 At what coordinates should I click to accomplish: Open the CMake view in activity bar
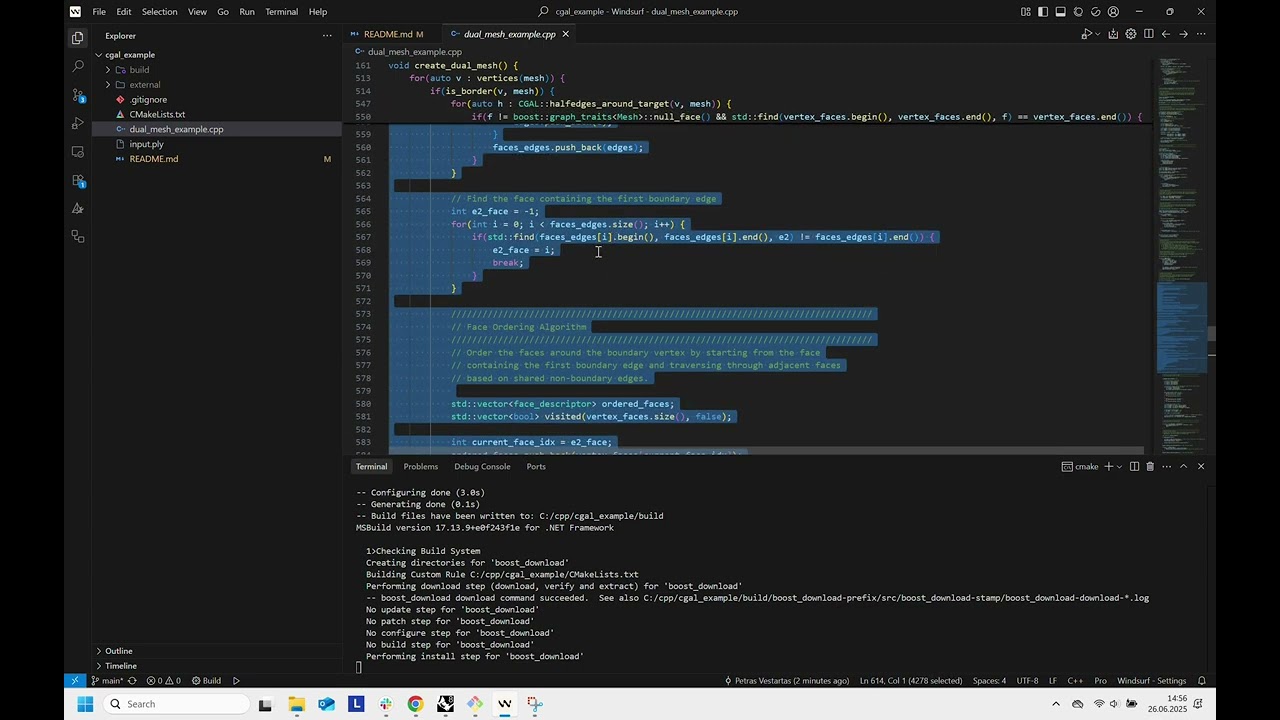[x=78, y=209]
